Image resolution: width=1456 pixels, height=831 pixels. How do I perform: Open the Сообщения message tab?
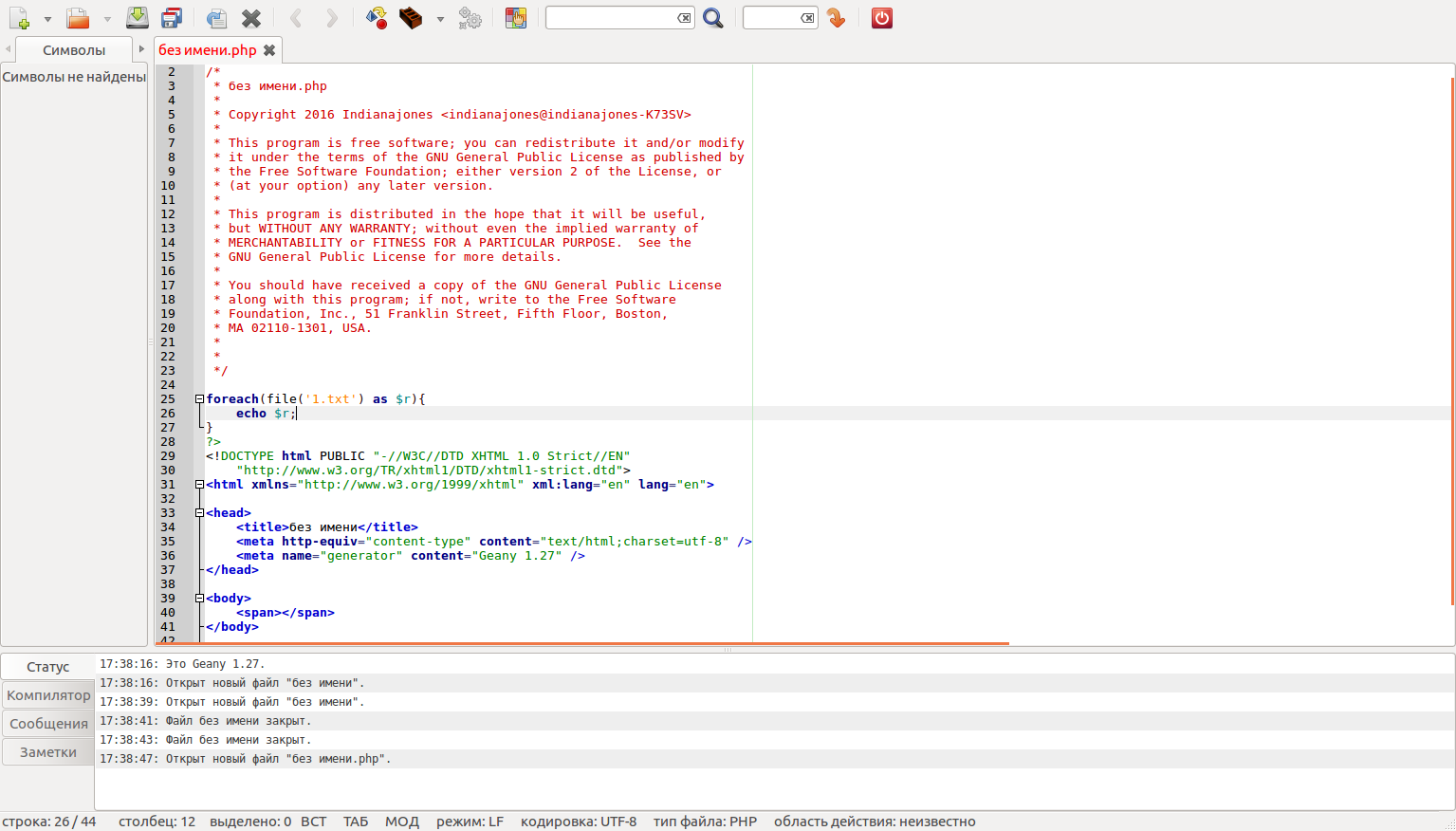coord(48,724)
